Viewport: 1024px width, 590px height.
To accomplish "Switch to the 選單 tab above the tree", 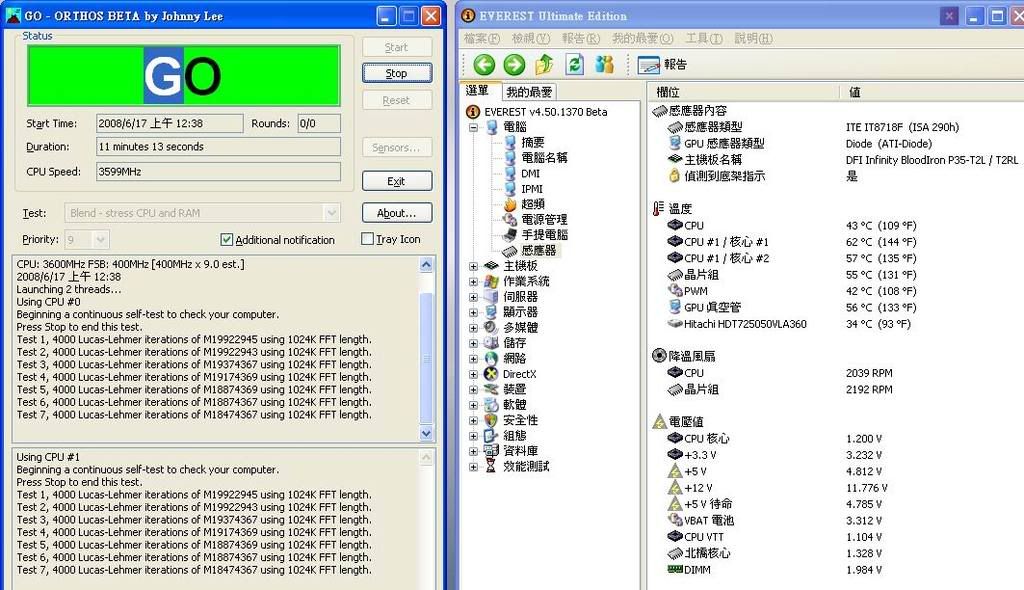I will point(477,91).
